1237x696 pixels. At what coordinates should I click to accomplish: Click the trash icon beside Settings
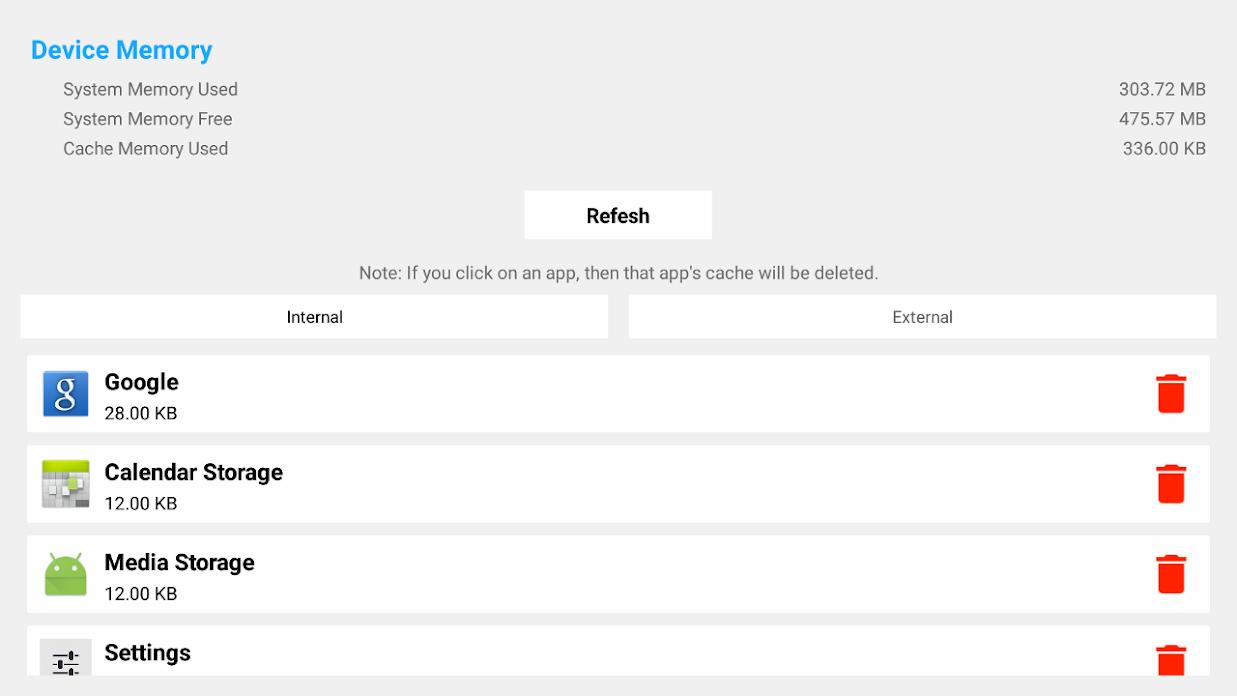1171,661
